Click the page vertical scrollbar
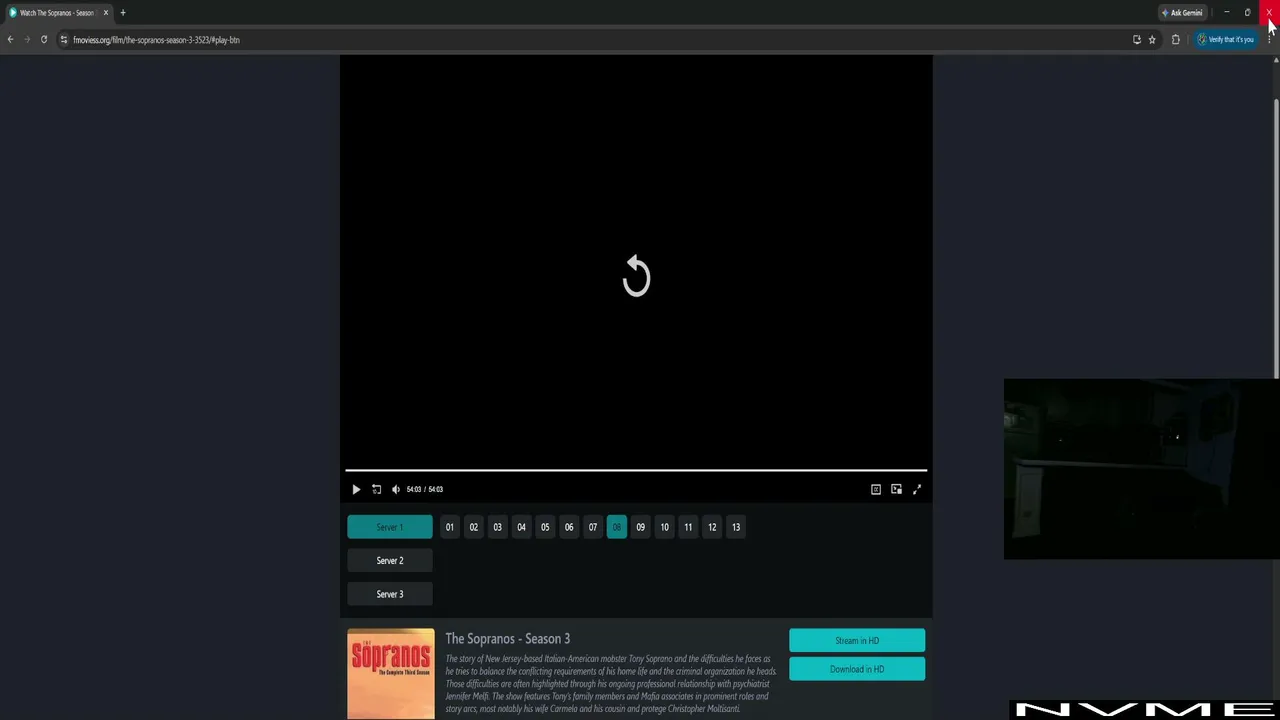This screenshot has height=720, width=1280. 1276,238
